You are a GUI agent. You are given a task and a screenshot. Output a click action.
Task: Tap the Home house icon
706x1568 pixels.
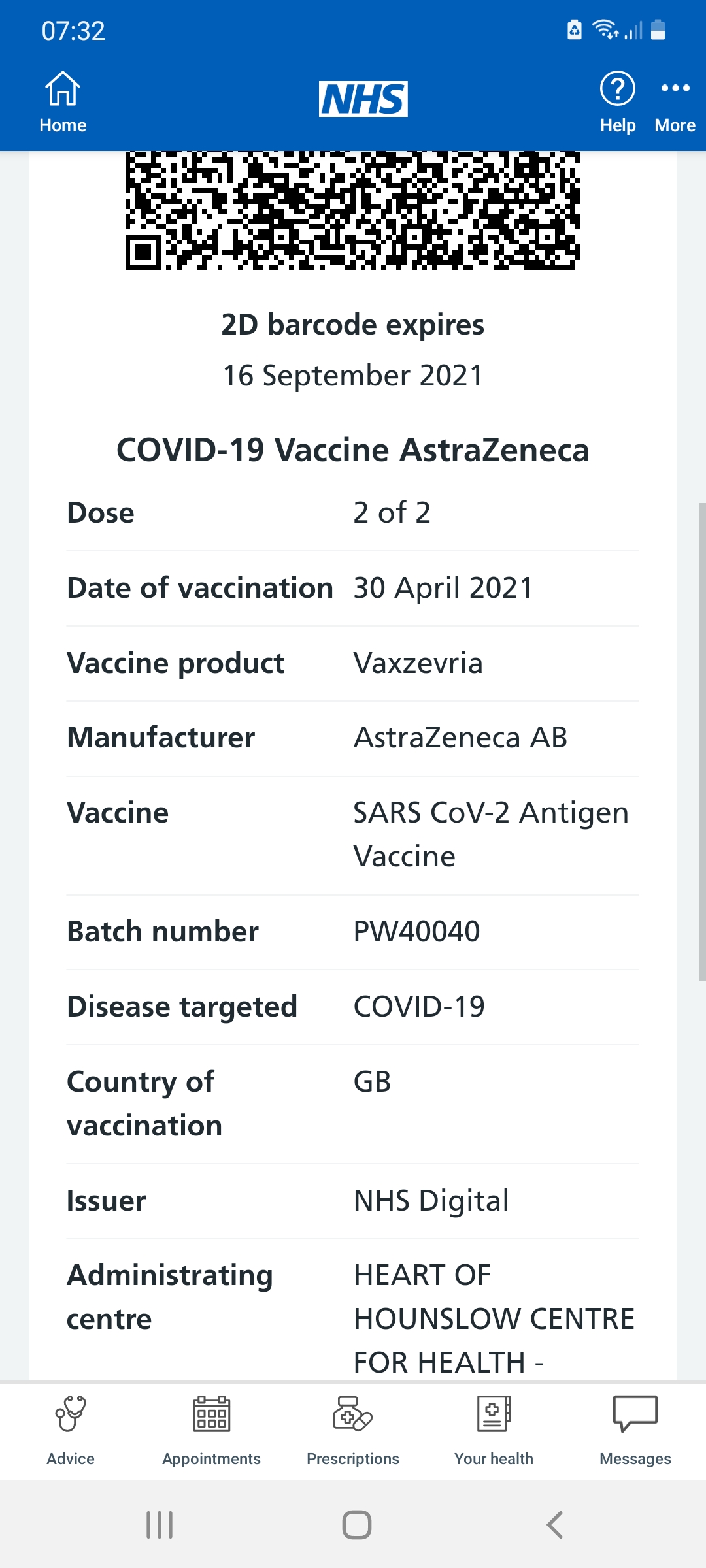coord(63,89)
